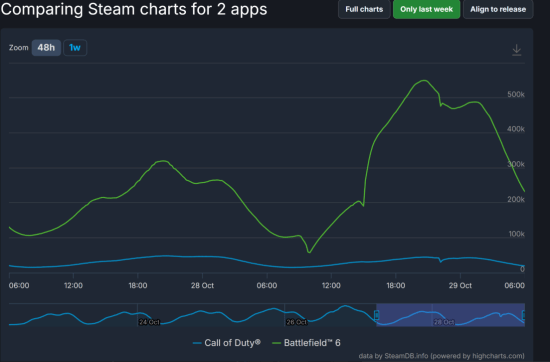550x362 pixels.
Task: Click the 400k y-axis label
Action: pyautogui.click(x=516, y=129)
